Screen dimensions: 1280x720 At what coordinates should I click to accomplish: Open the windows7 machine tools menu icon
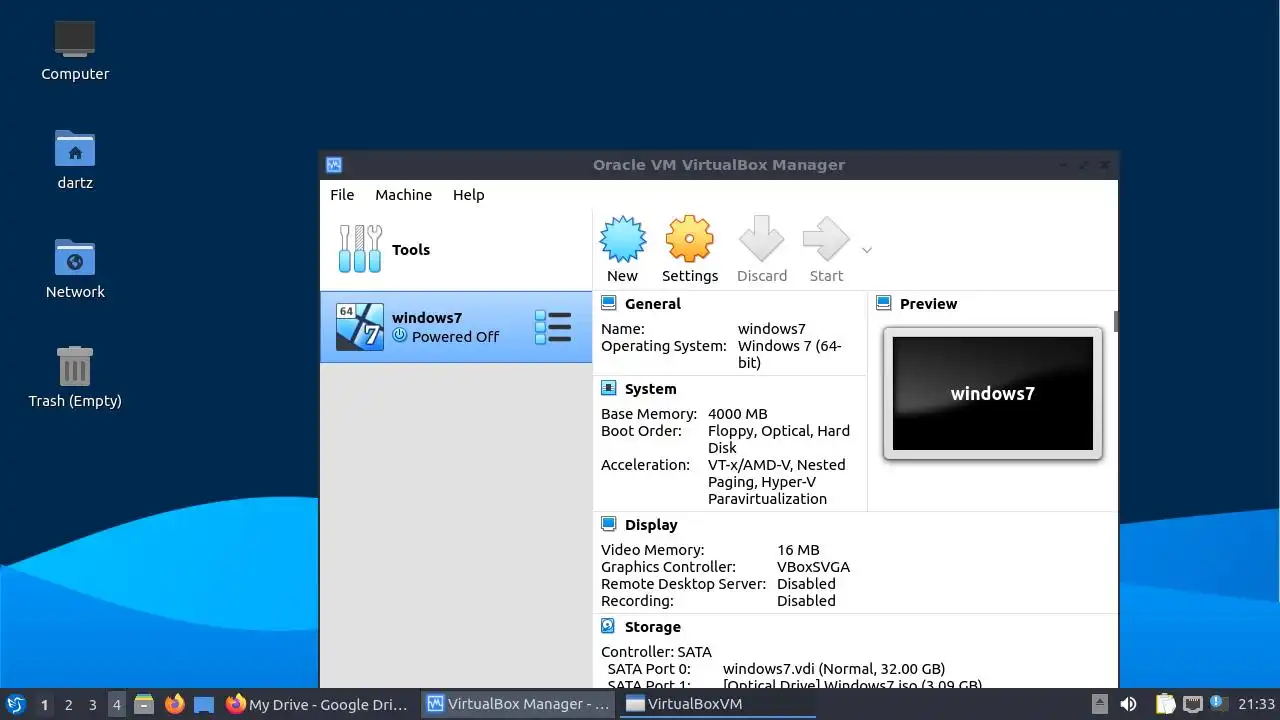click(x=553, y=327)
